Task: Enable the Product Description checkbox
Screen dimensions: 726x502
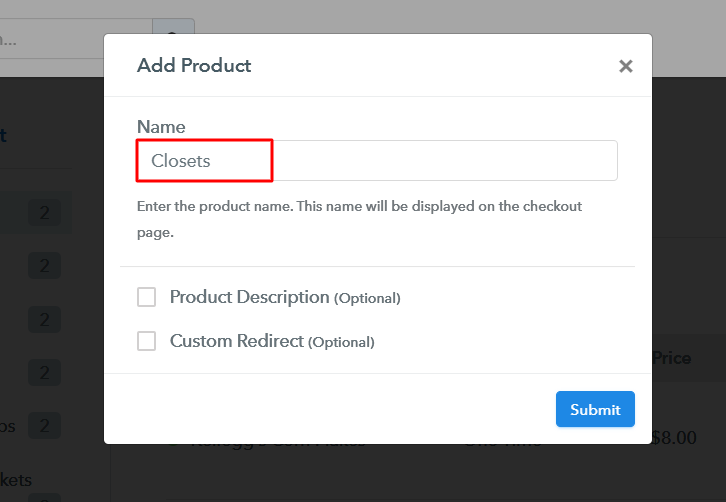Action: (x=147, y=297)
